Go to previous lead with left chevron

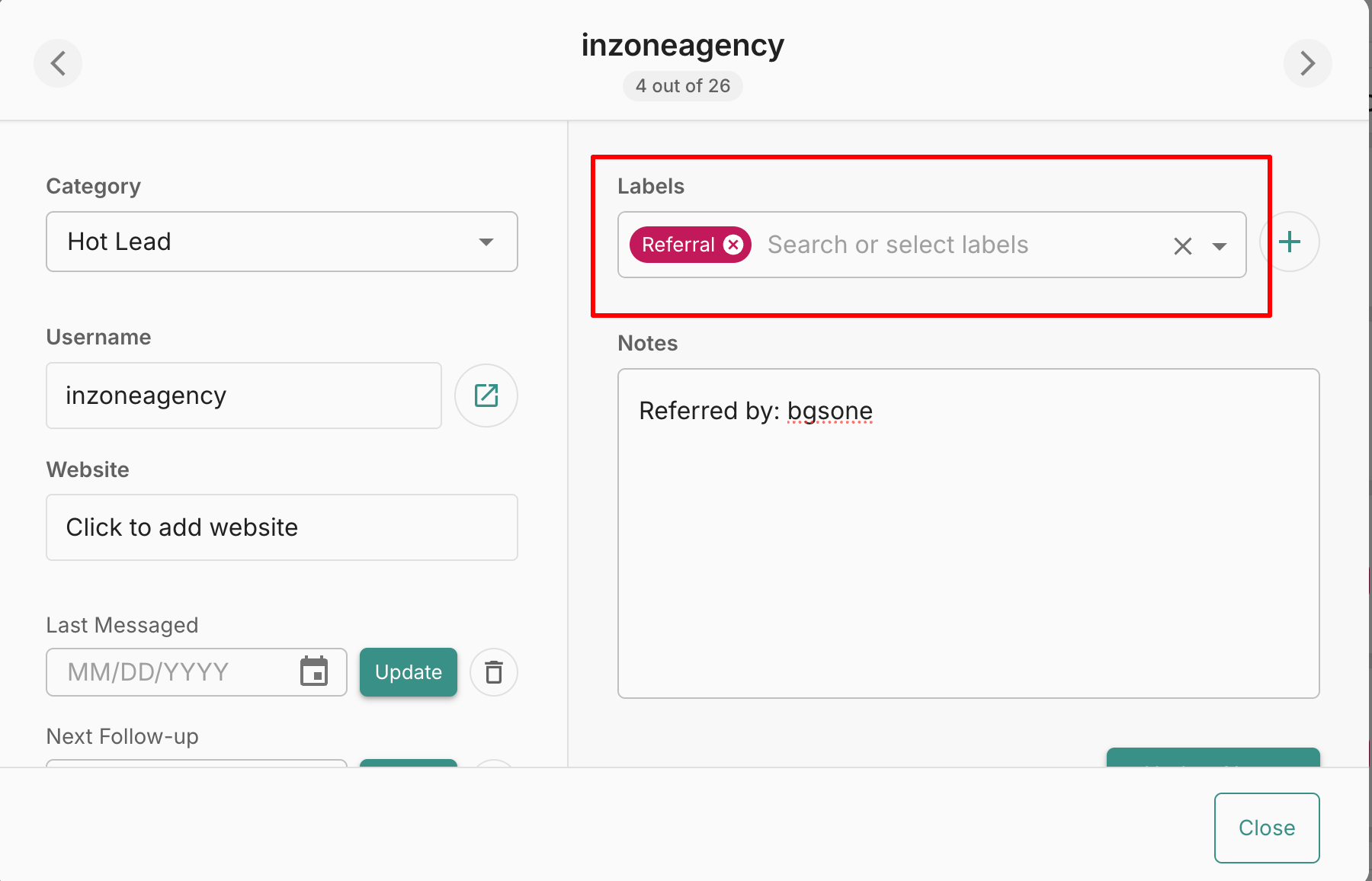pos(58,63)
